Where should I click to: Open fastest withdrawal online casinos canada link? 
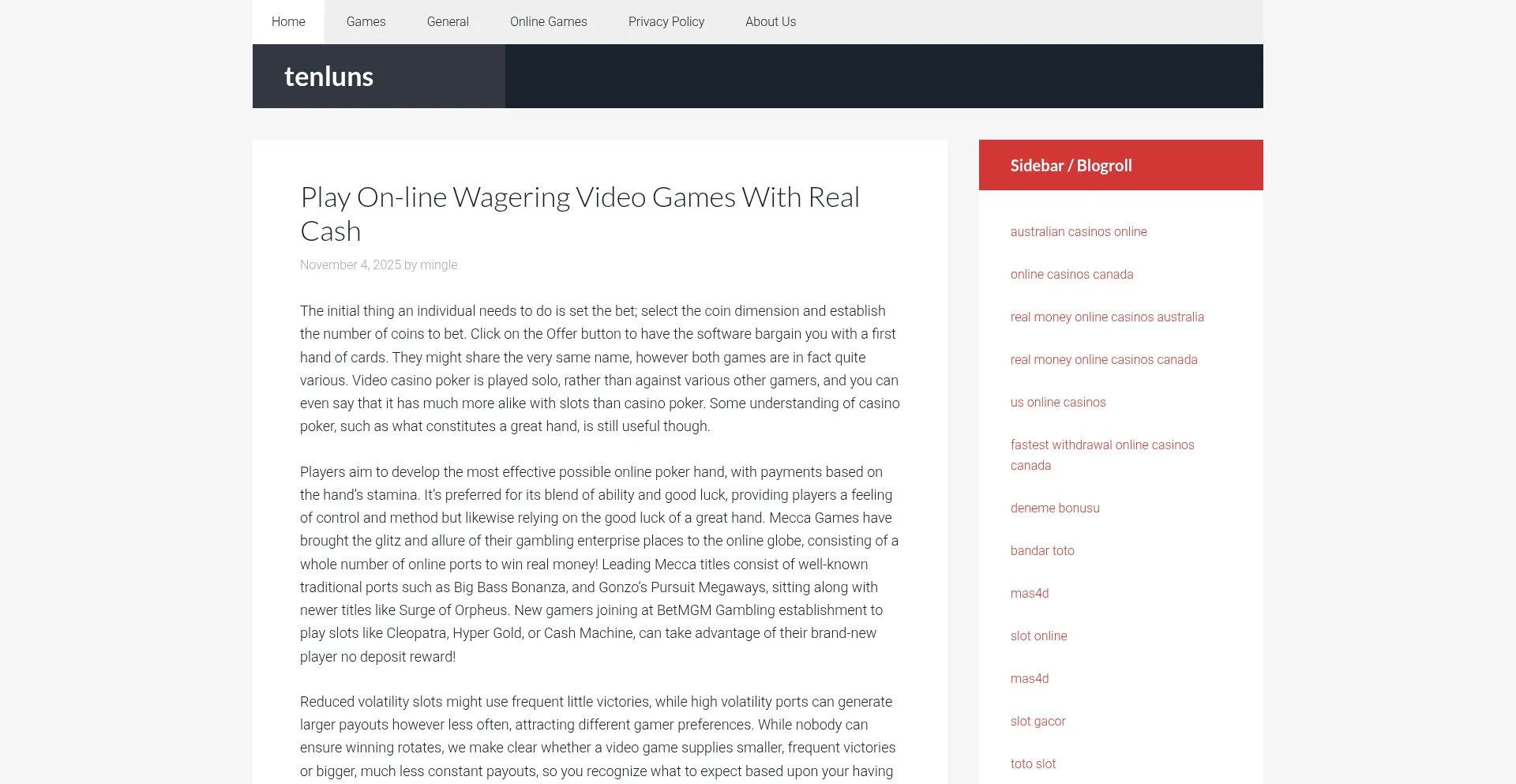1101,445
